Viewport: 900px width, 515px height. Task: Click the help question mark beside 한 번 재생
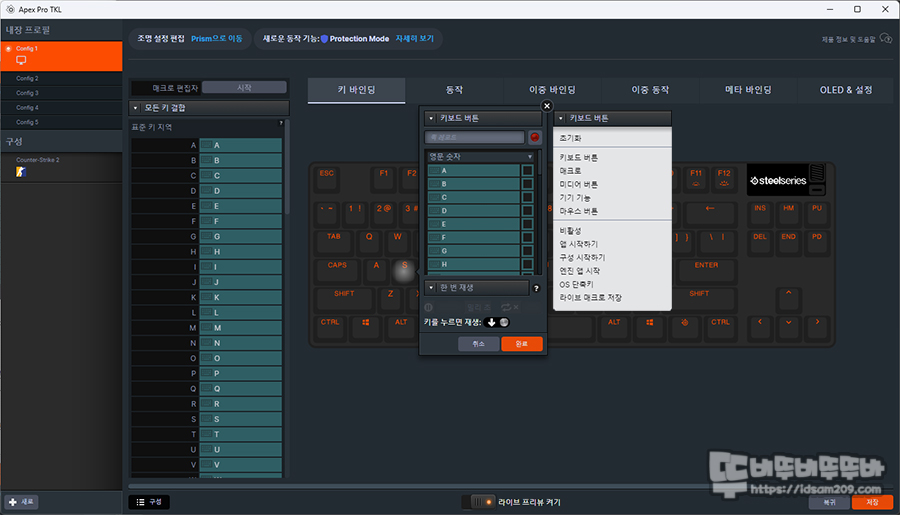(536, 289)
